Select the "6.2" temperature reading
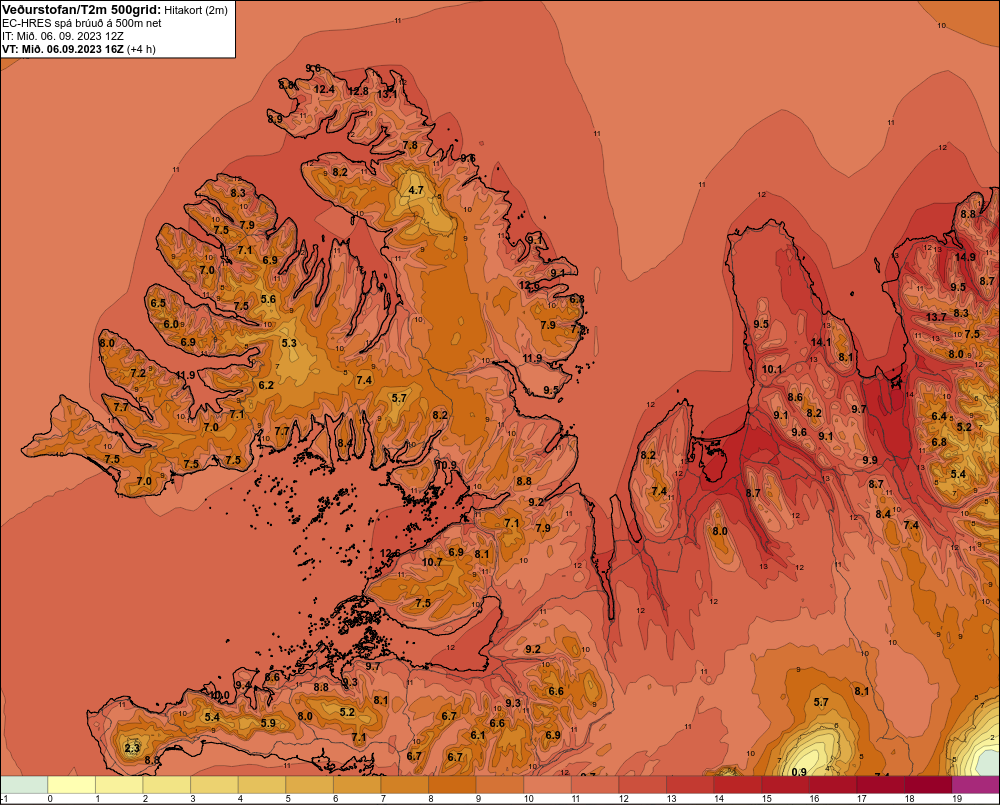The image size is (1000, 805). click(266, 385)
